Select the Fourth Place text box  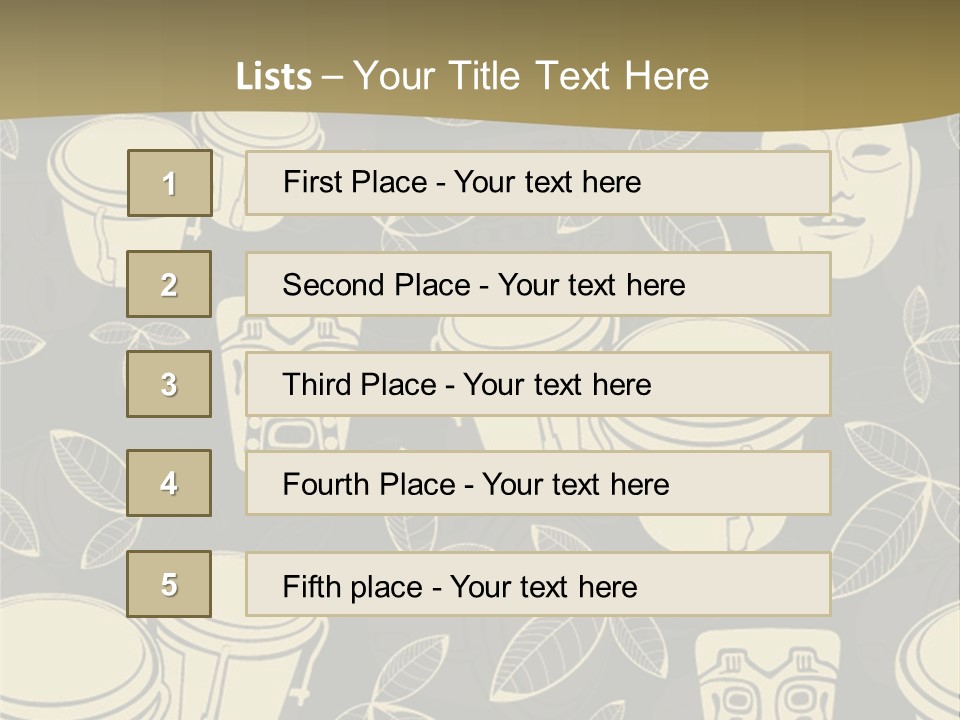[x=538, y=483]
